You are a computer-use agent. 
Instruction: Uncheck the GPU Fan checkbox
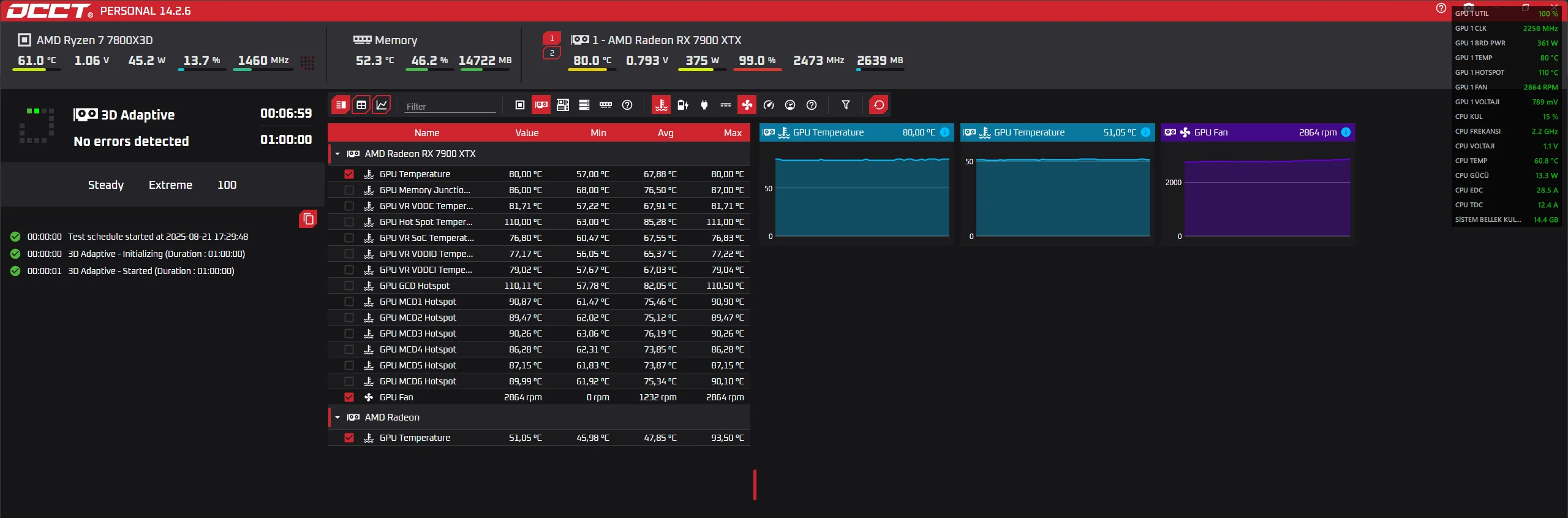(349, 397)
